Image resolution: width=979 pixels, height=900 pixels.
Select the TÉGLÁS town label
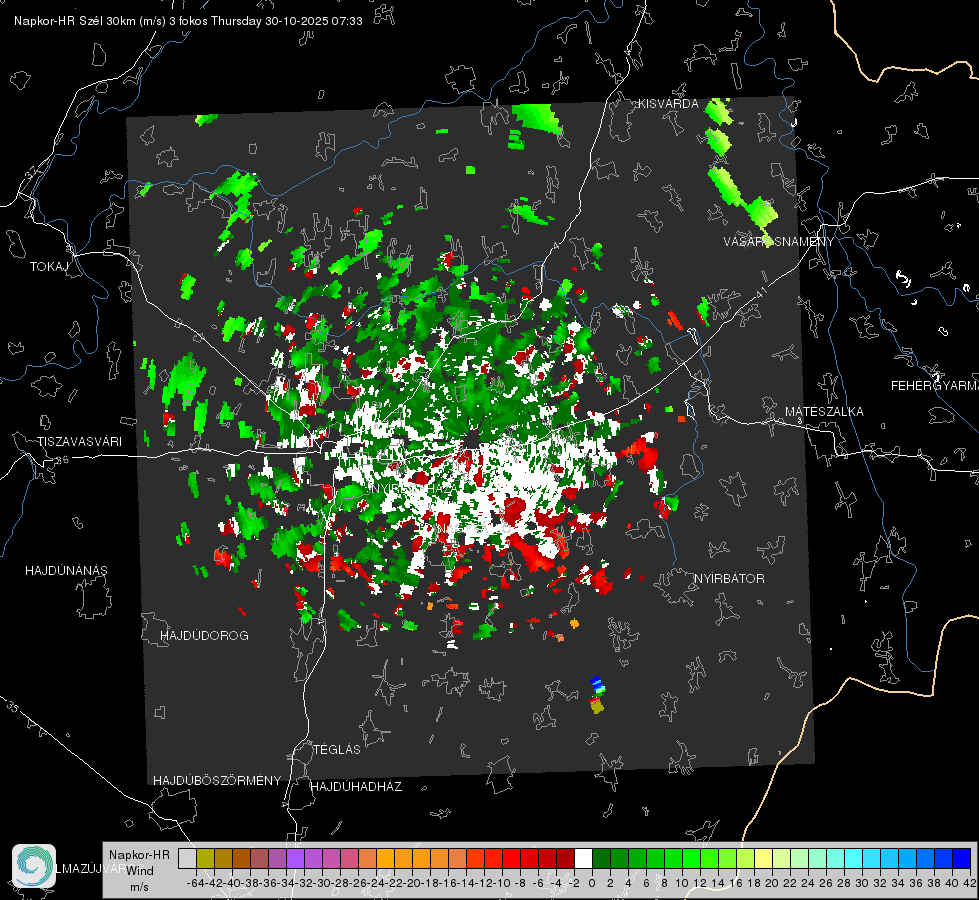click(x=337, y=749)
